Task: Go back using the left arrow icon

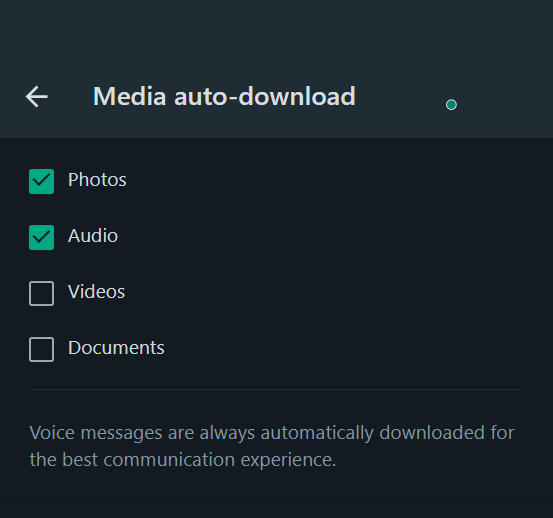Action: pyautogui.click(x=37, y=96)
